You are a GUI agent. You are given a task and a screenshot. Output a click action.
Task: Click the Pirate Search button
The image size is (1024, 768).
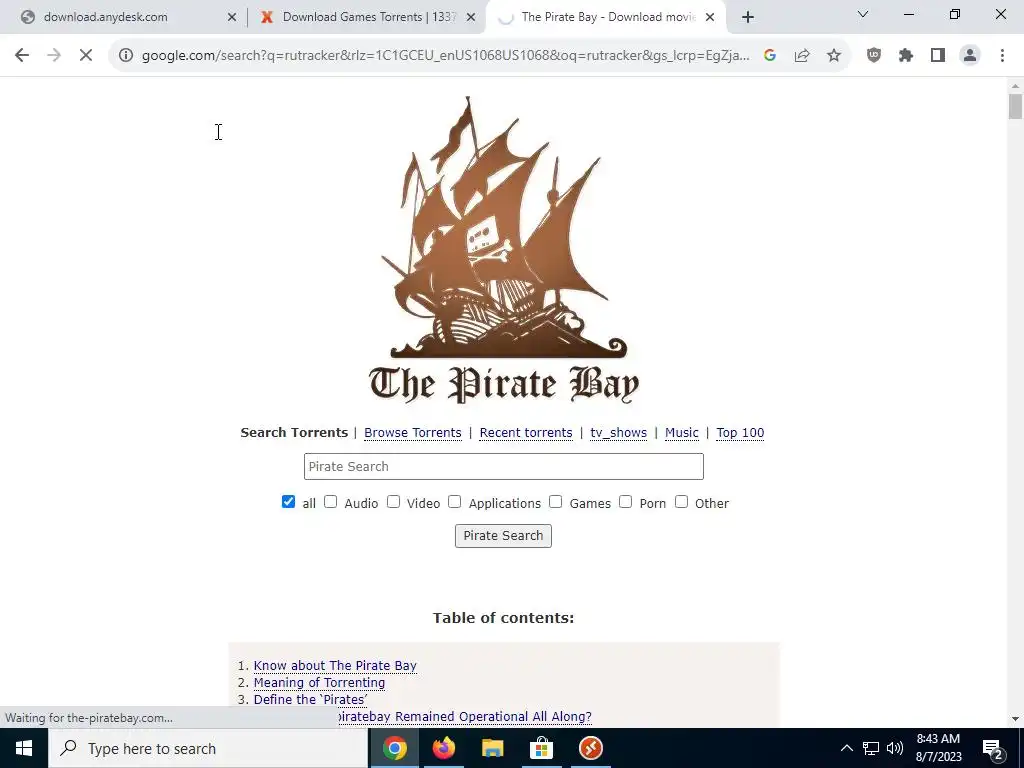point(503,536)
